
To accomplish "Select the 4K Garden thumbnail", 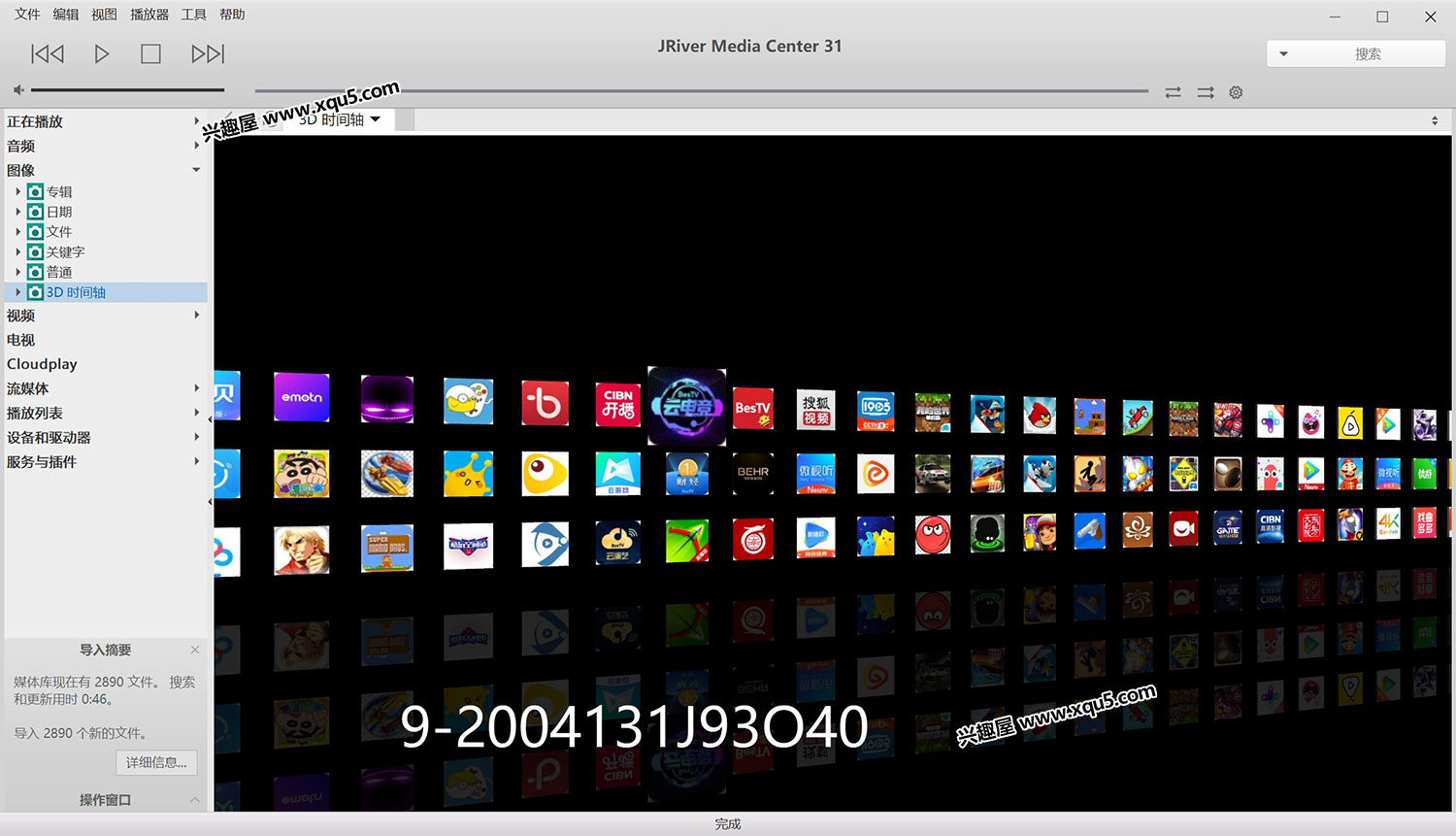I will click(1388, 524).
